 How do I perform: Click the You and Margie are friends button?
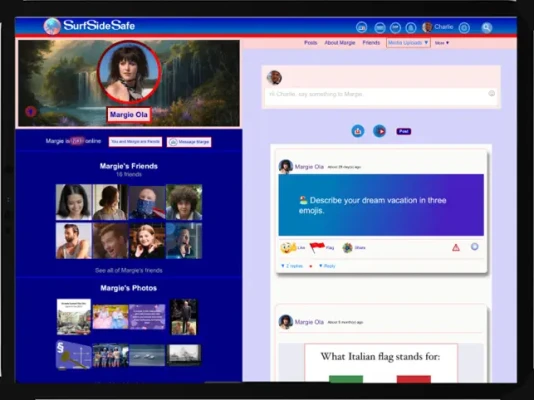coord(135,142)
